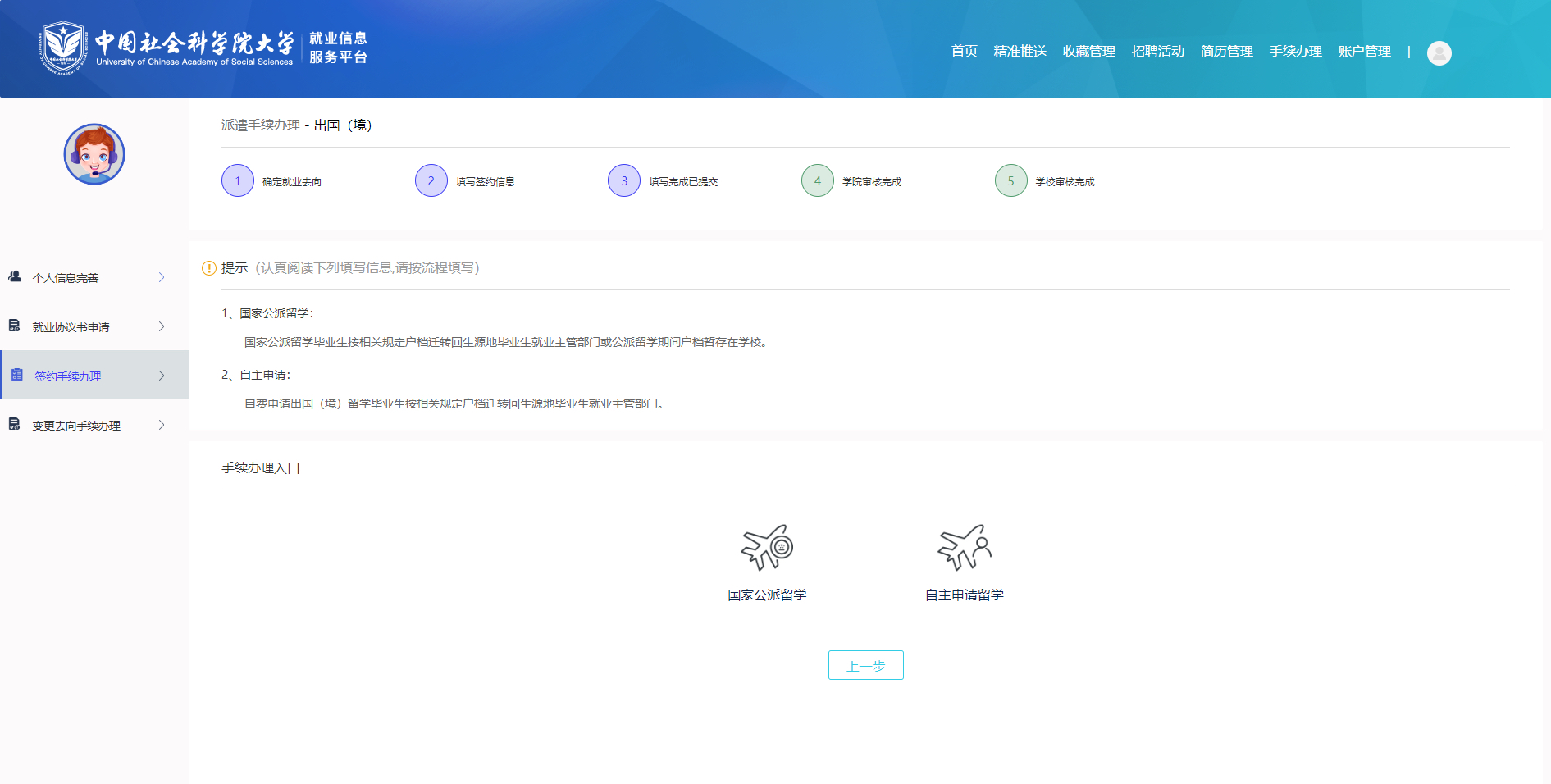Click the 变更去向手续办理 document icon
Screen dimensions: 1551x784
point(15,425)
